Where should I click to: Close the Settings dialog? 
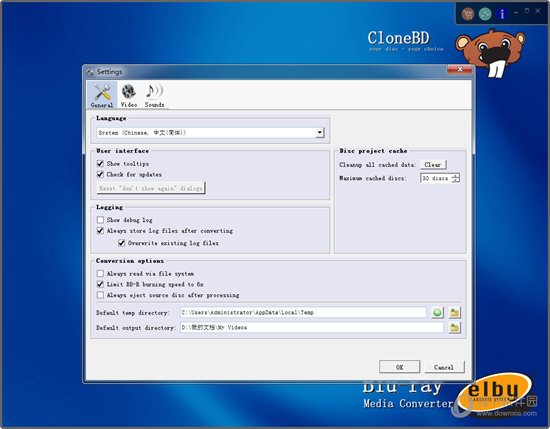(x=460, y=69)
